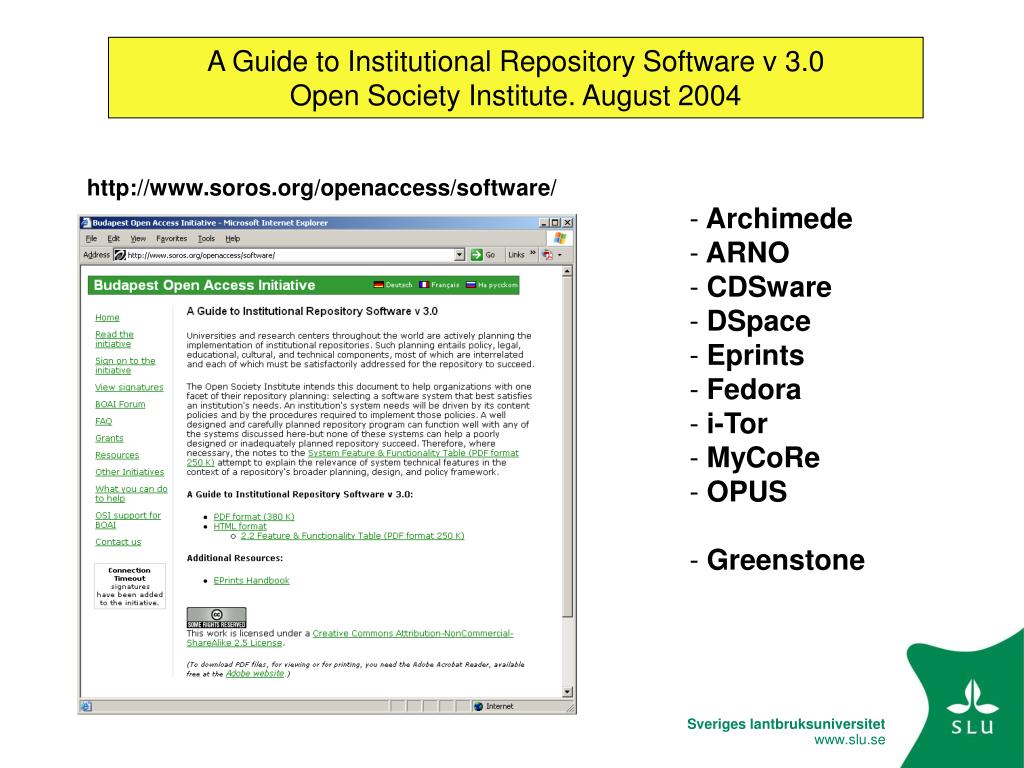The height and width of the screenshot is (768, 1024).
Task: Click the Budapest Open Access Initiative banner
Action: coord(304,285)
